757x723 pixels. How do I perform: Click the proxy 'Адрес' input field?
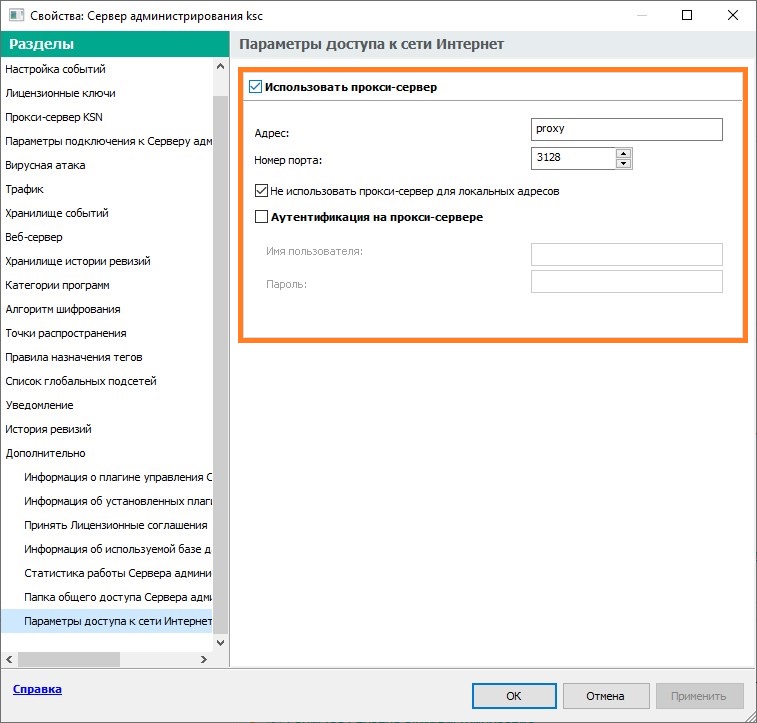[x=626, y=129]
